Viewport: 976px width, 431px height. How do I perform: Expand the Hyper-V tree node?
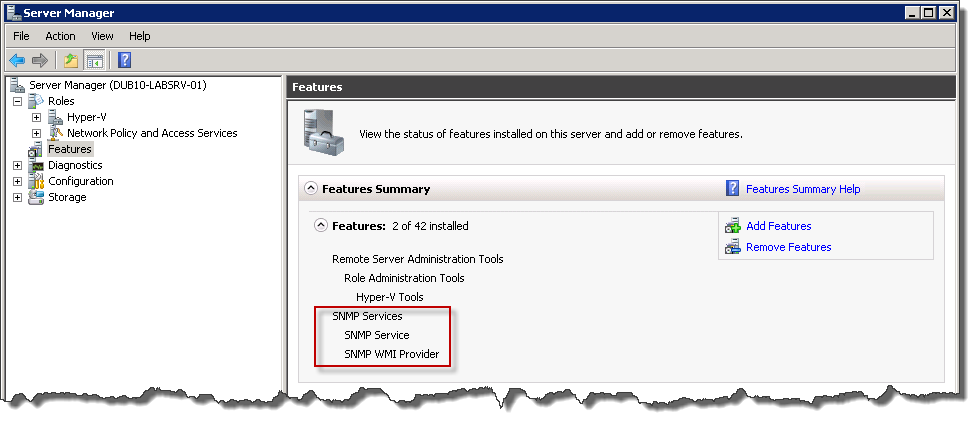[36, 117]
